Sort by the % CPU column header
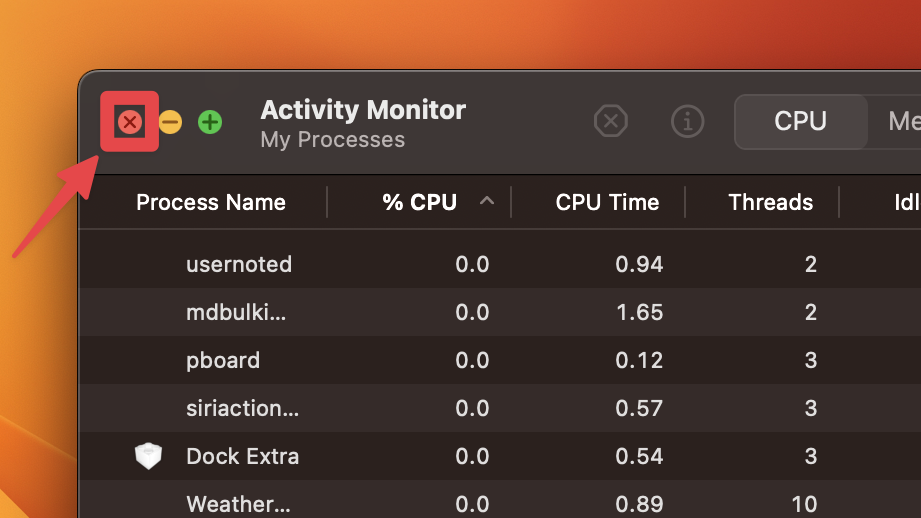This screenshot has width=921, height=518. click(x=419, y=202)
